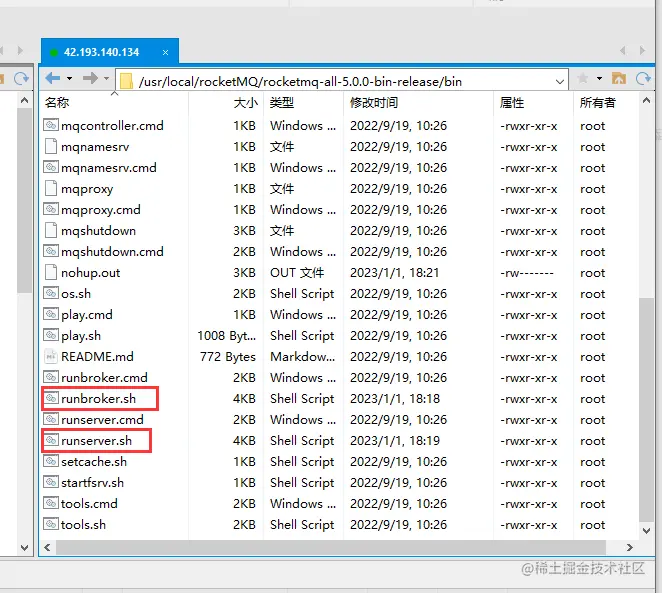
Task: Click the refresh icon in left pane
Action: [x=21, y=78]
